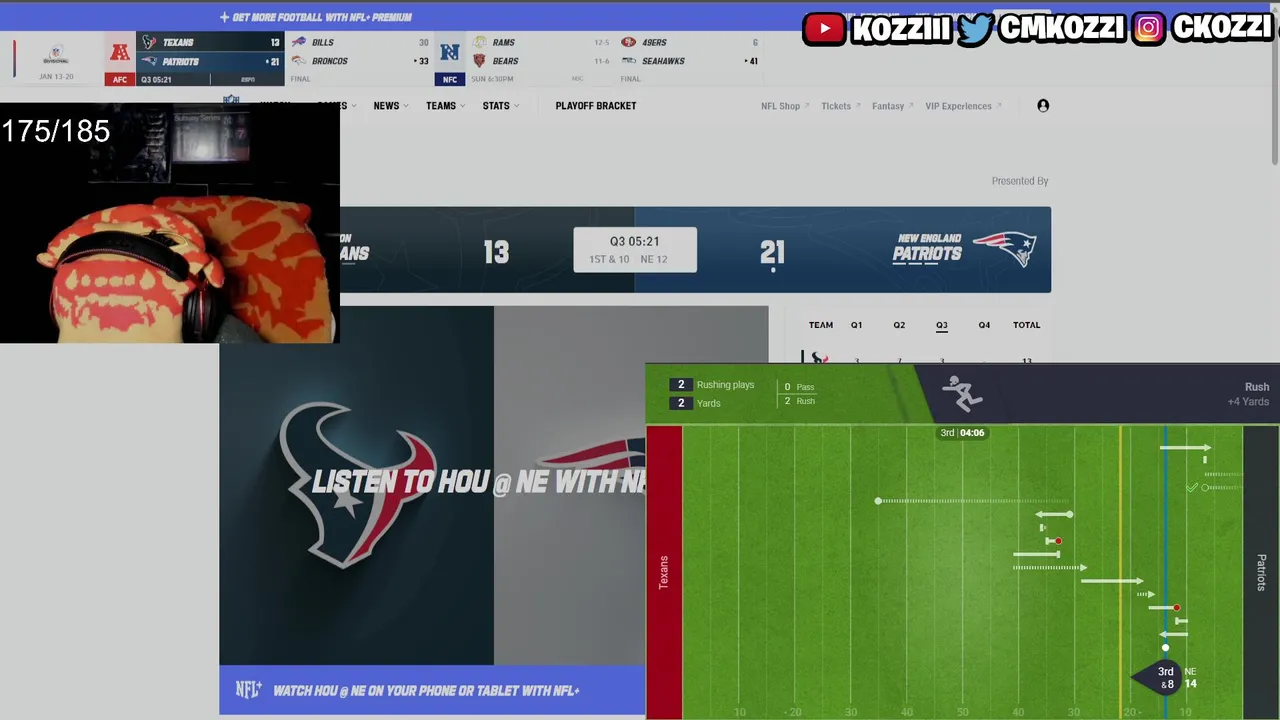Click the Rams logo in ticker
The height and width of the screenshot is (720, 1280).
pyautogui.click(x=480, y=42)
